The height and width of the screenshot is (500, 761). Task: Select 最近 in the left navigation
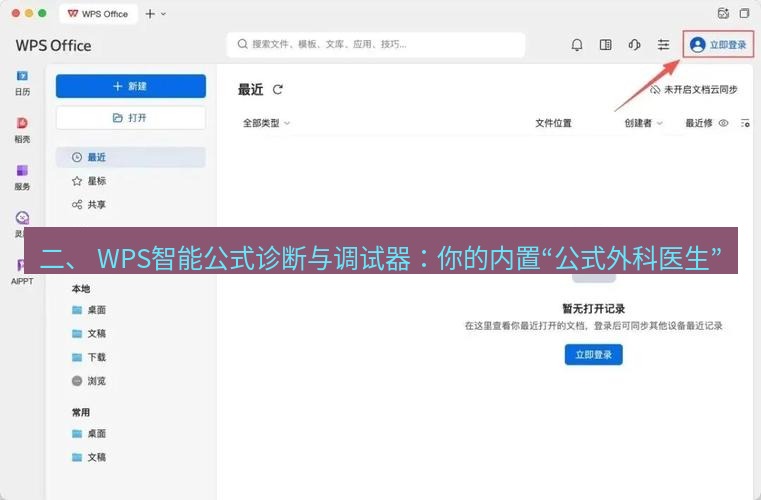tap(131, 157)
